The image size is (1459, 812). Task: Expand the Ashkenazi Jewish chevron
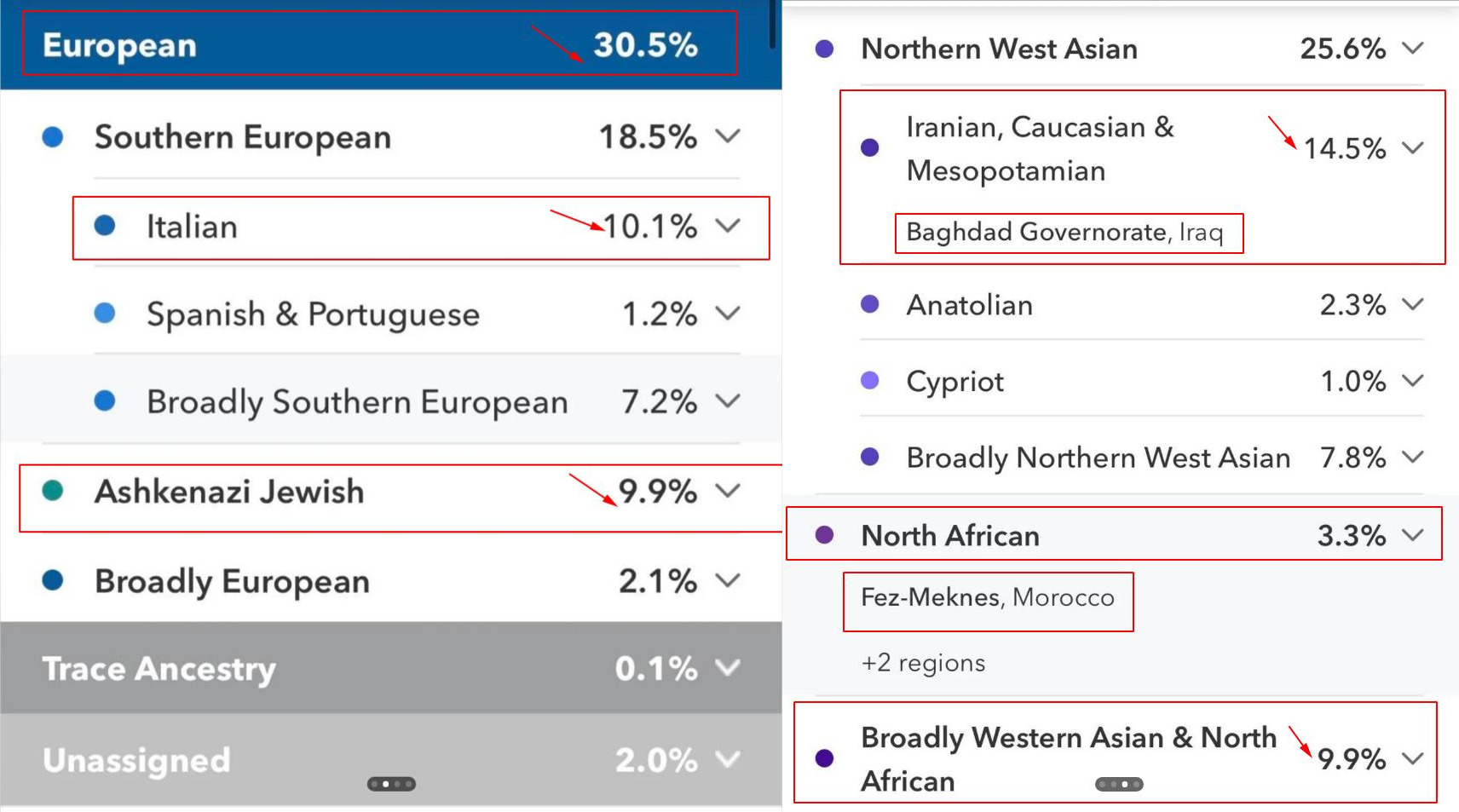tap(728, 491)
